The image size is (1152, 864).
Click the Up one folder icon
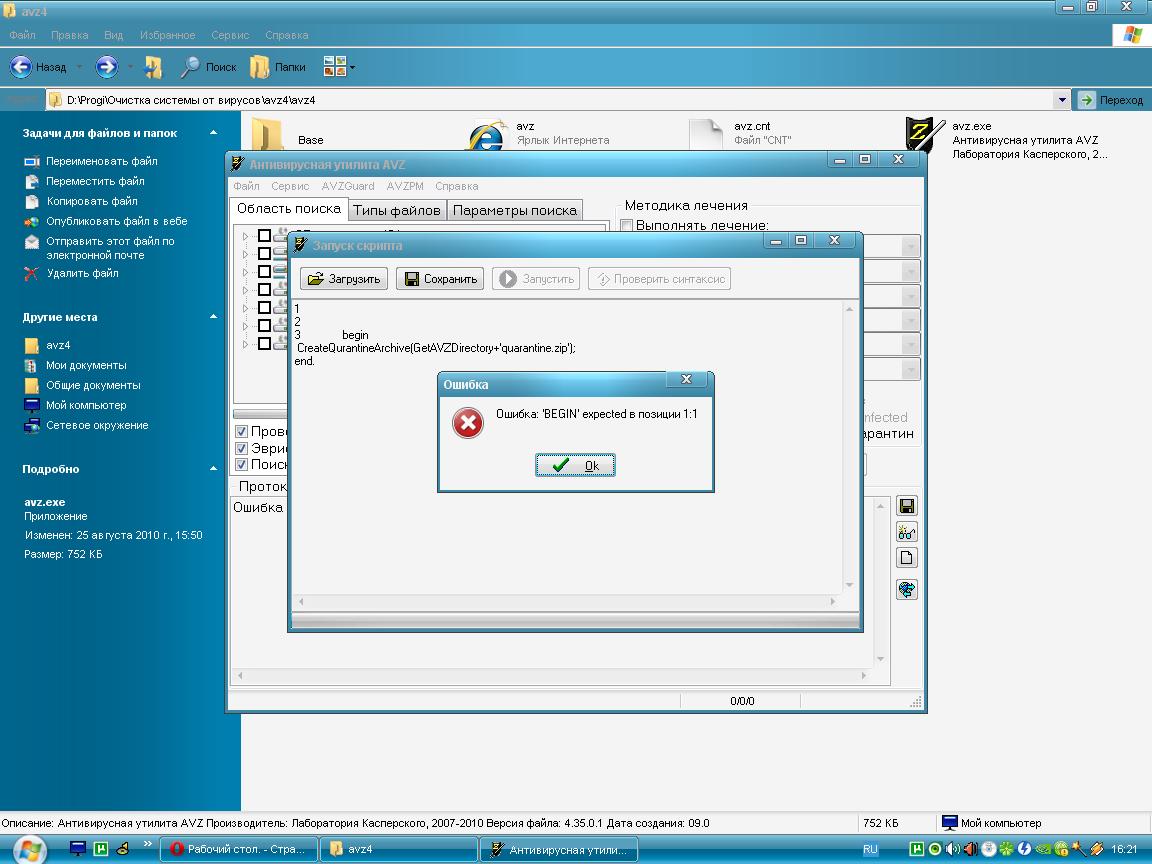click(153, 67)
